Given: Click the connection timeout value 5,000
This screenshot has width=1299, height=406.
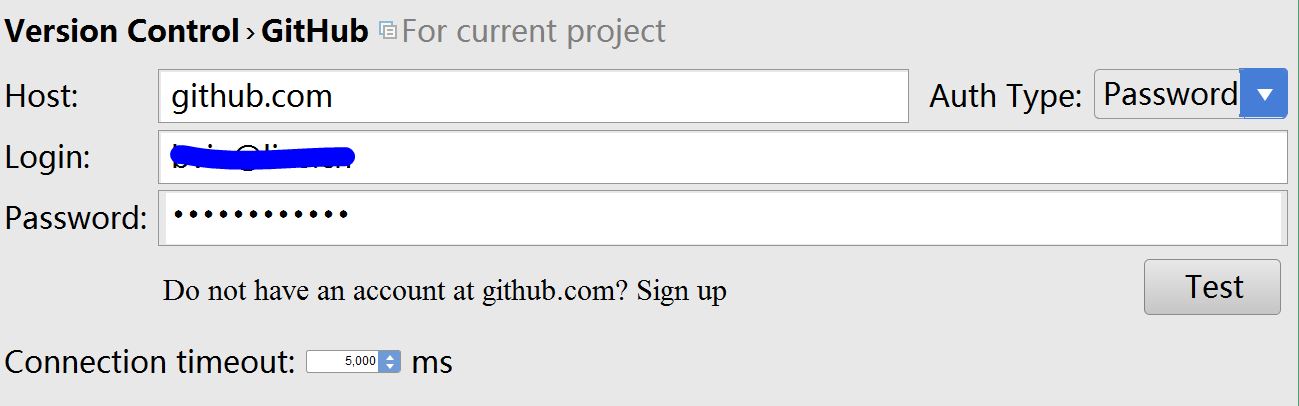Looking at the screenshot, I should (x=344, y=361).
